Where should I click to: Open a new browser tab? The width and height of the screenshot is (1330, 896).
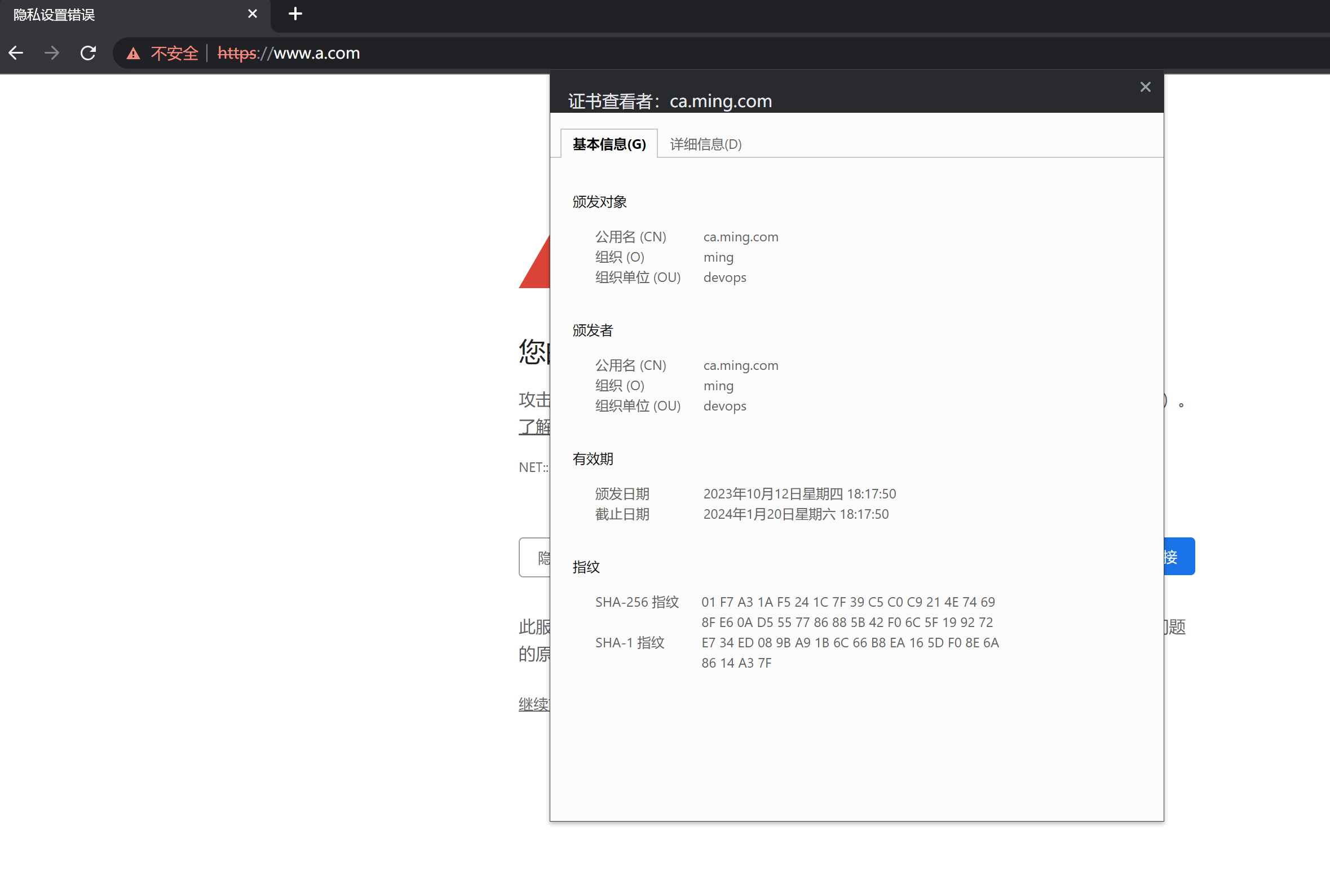tap(295, 14)
